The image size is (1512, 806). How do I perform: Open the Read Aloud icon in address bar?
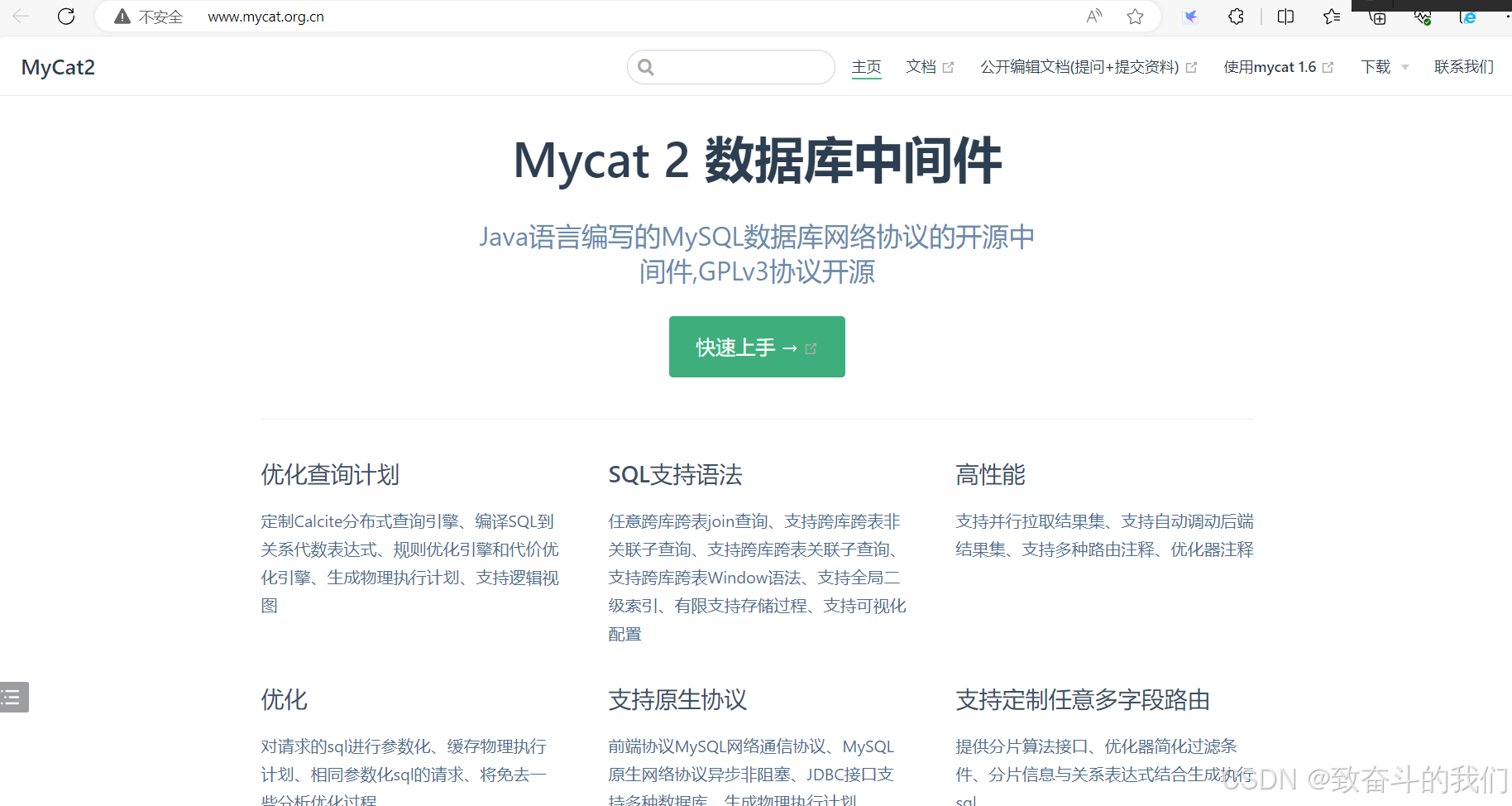point(1094,17)
